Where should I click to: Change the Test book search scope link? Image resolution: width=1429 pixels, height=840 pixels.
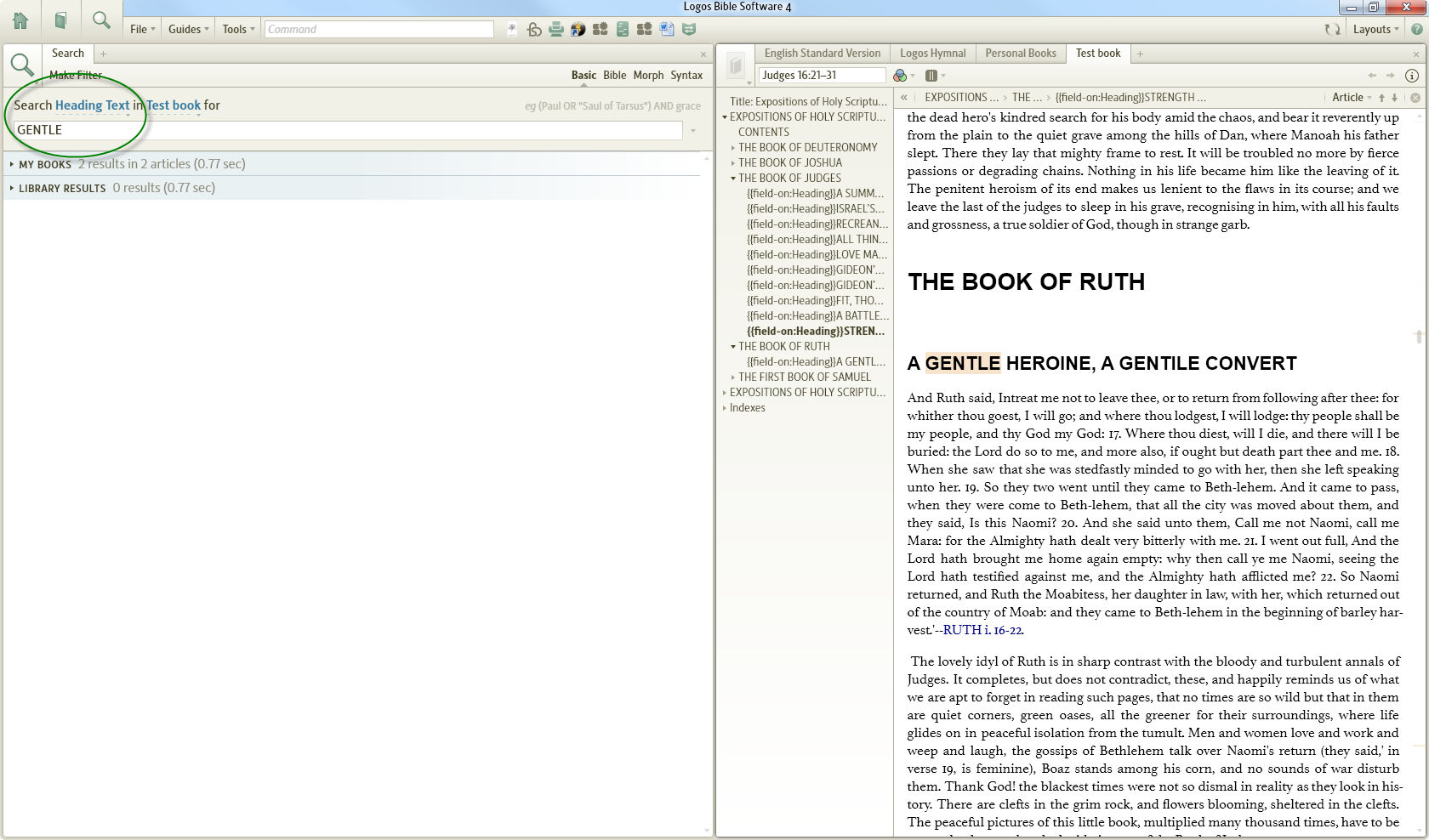click(x=174, y=105)
